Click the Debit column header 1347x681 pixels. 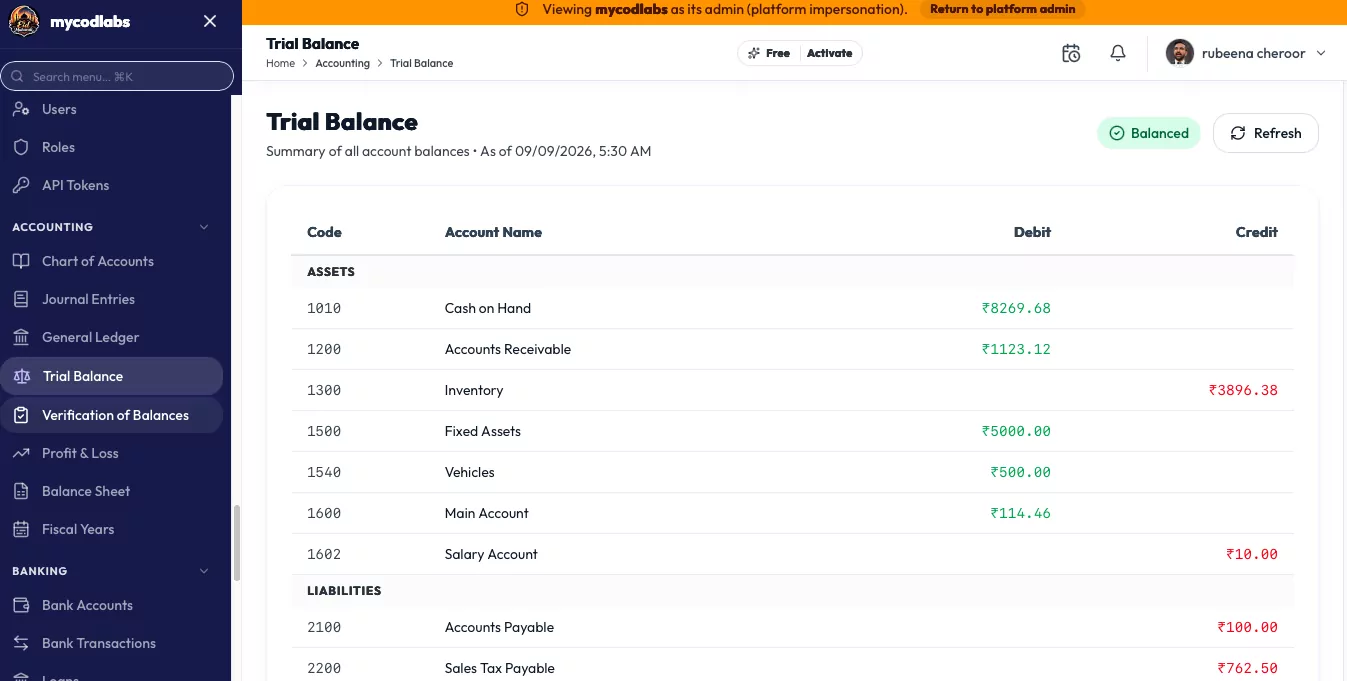(x=1032, y=232)
